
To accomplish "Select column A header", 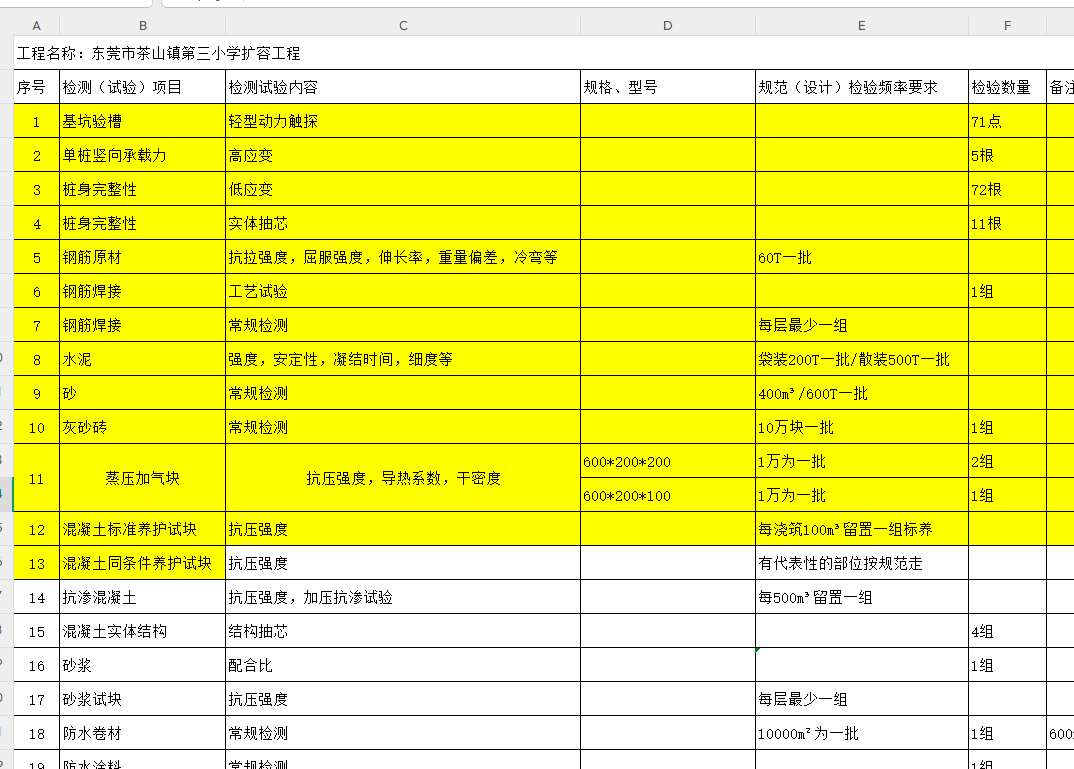I will [x=36, y=25].
